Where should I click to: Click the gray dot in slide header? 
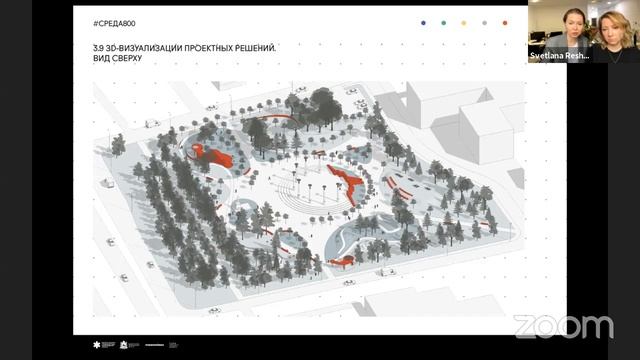pyautogui.click(x=484, y=23)
